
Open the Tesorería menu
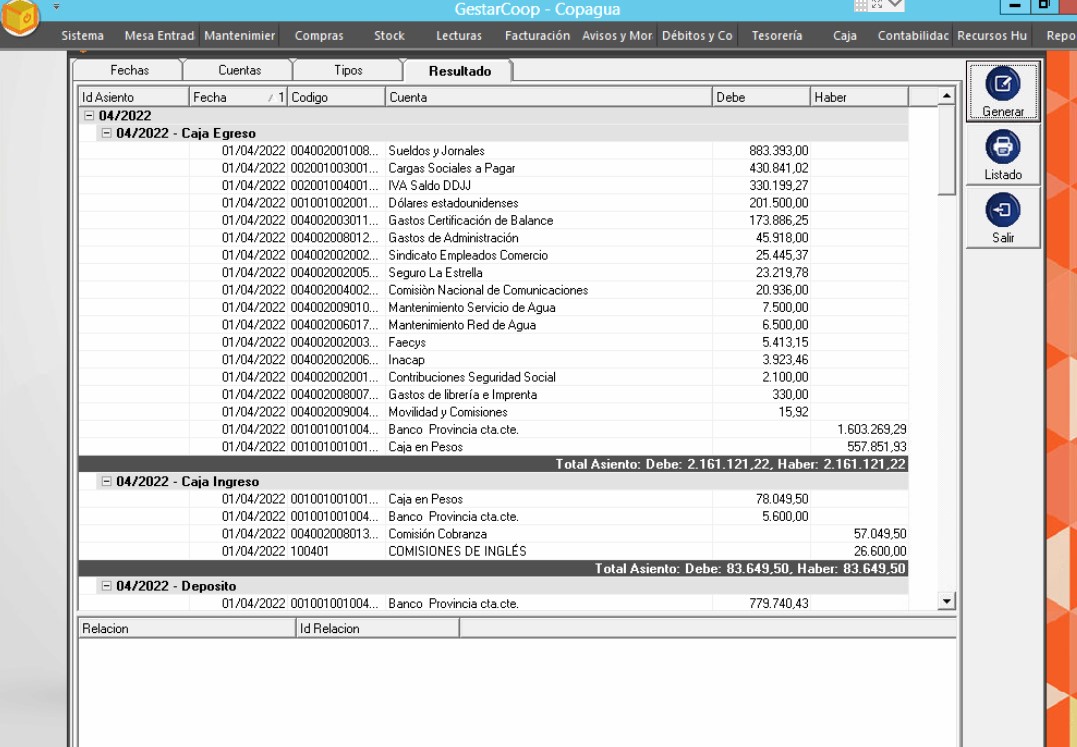[x=776, y=36]
